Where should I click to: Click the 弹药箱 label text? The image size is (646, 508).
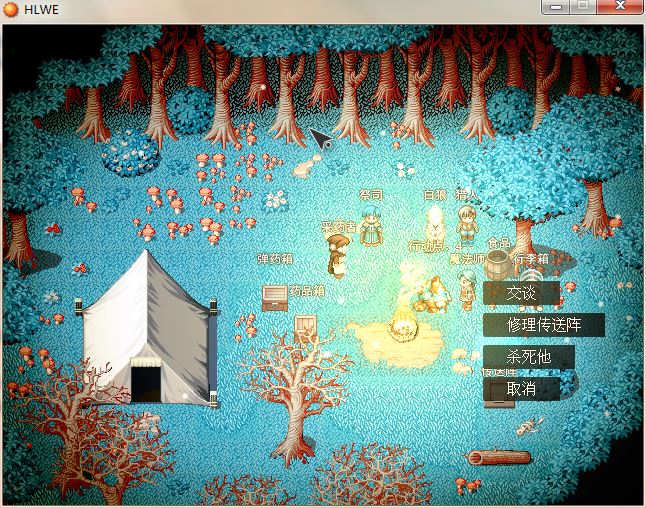[x=275, y=259]
